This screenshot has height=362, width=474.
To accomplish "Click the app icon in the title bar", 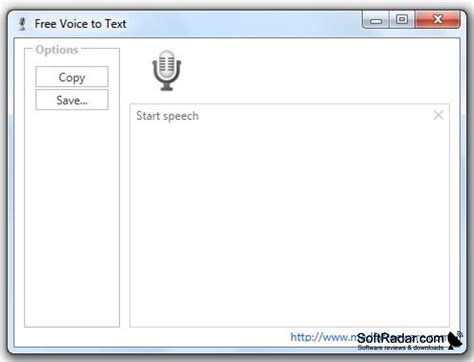I will point(22,24).
